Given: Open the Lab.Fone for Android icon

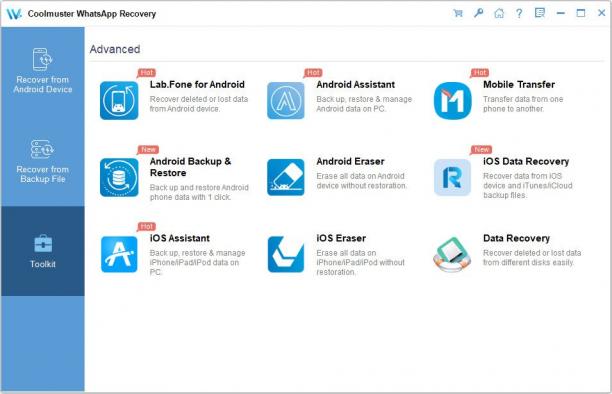Looking at the screenshot, I should click(119, 100).
